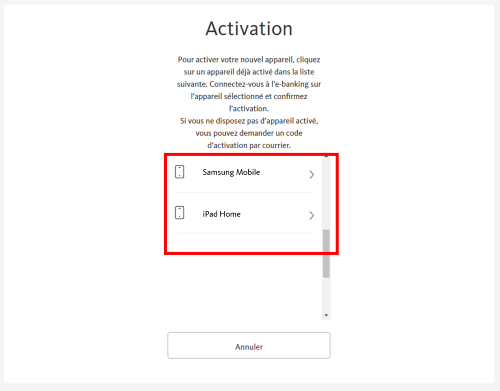Click the scrollbar up arrow

coord(326,157)
